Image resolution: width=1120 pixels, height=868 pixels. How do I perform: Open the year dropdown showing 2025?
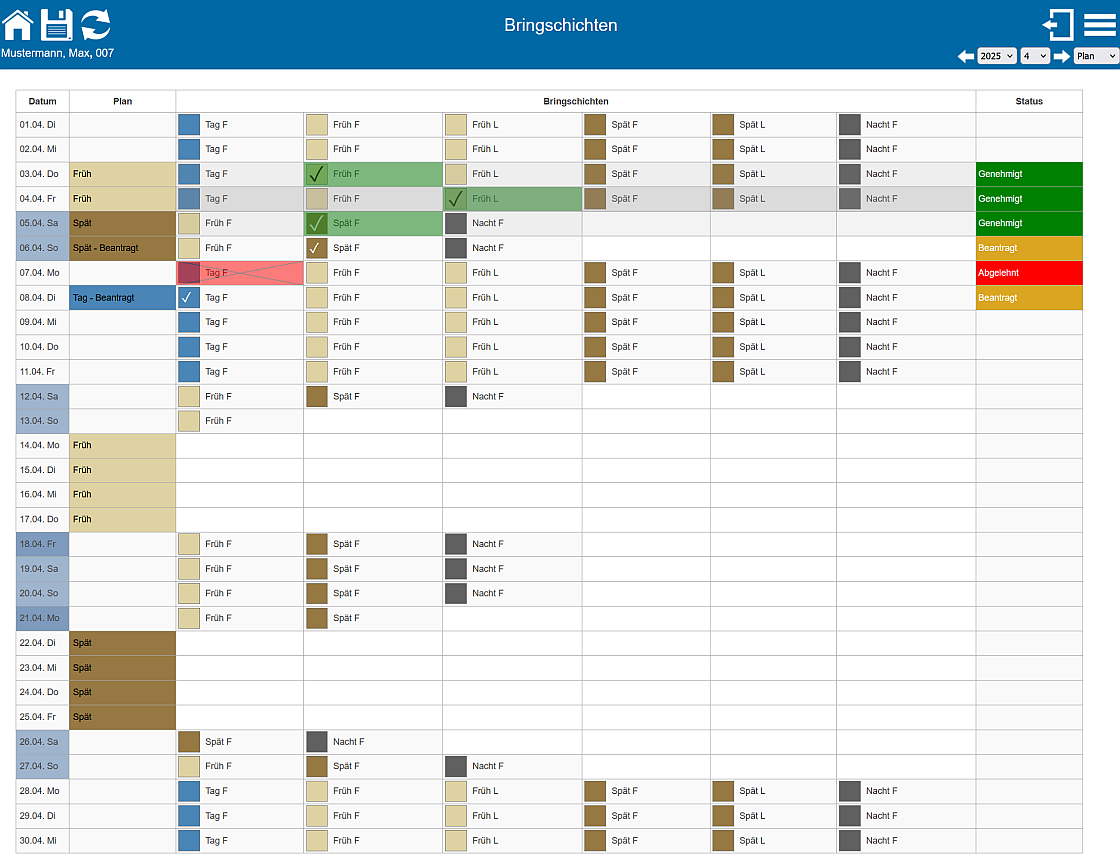996,56
